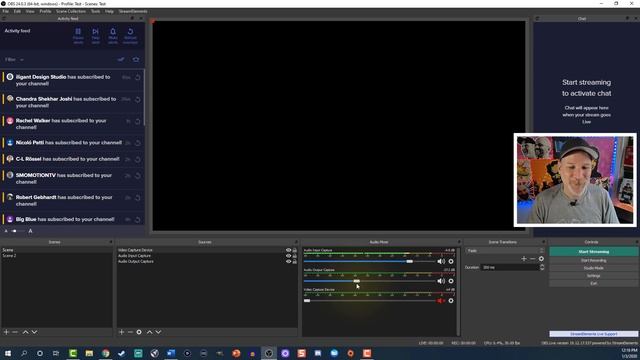Click the Video Capture Device volume slider
Viewport: 640px width, 360px height.
point(369,300)
